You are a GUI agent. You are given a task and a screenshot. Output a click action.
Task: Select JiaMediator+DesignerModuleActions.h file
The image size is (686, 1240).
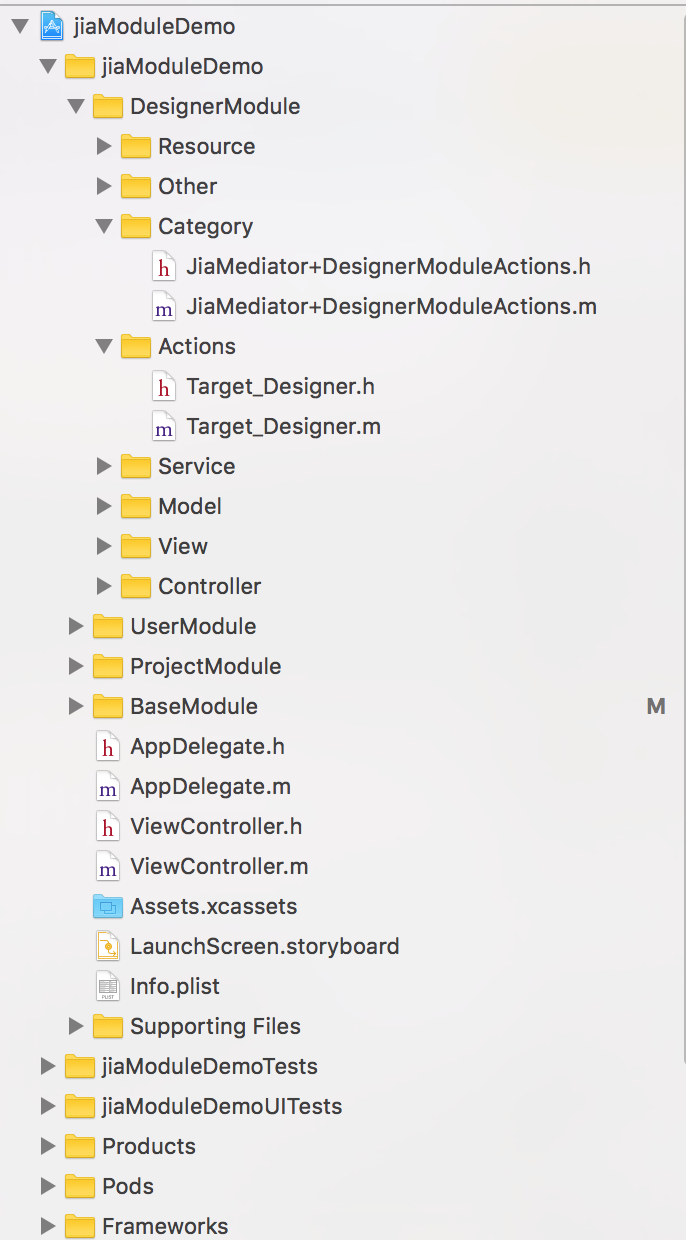(x=388, y=266)
